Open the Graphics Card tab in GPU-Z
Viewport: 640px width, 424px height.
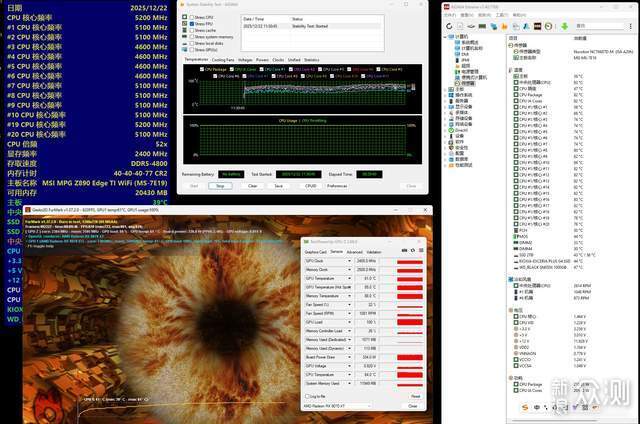pyautogui.click(x=317, y=252)
